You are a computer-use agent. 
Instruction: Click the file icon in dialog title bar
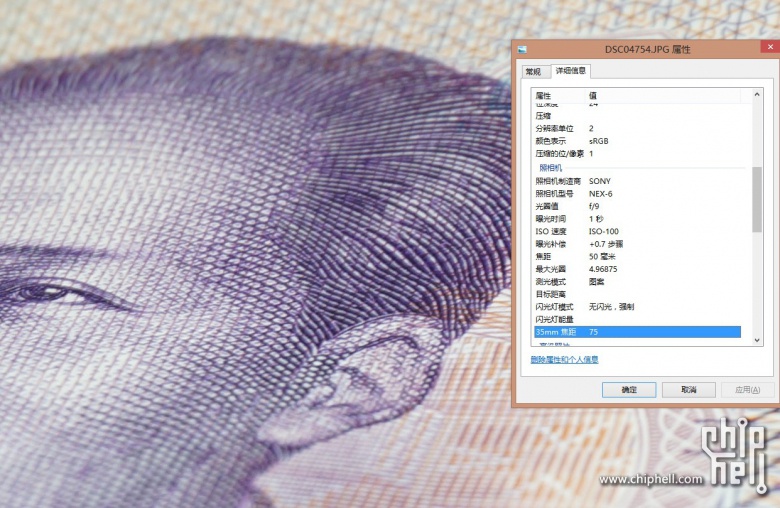[522, 49]
